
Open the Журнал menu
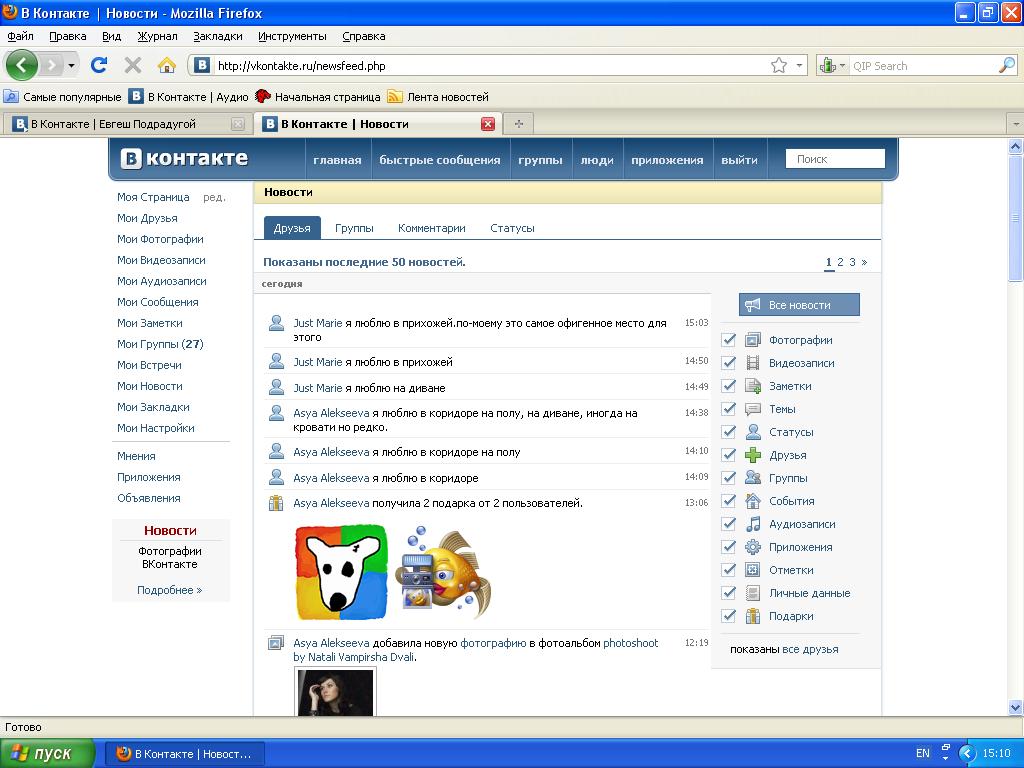pos(157,36)
